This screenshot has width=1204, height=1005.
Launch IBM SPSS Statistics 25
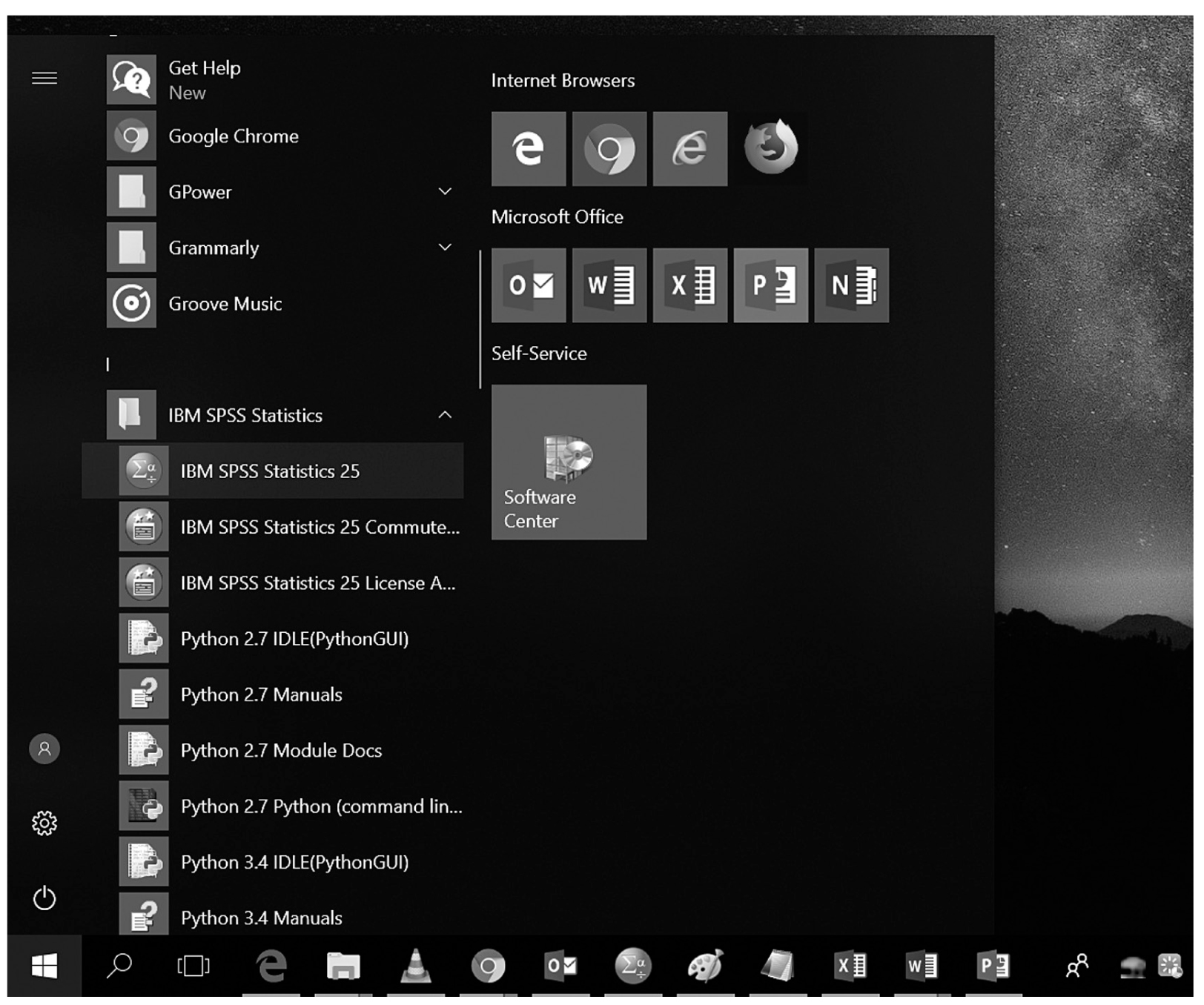point(273,471)
